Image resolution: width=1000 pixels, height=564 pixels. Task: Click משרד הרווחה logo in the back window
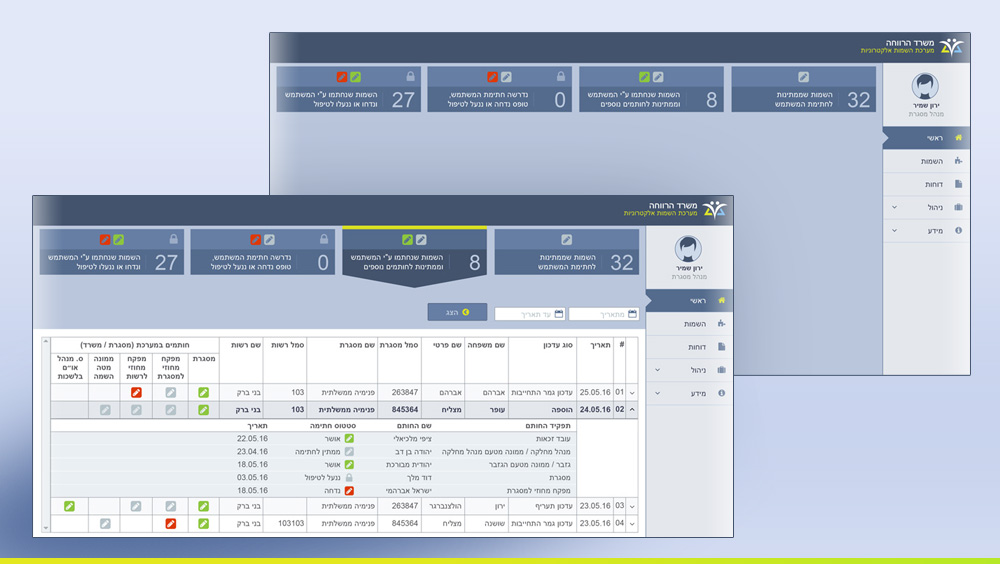951,47
